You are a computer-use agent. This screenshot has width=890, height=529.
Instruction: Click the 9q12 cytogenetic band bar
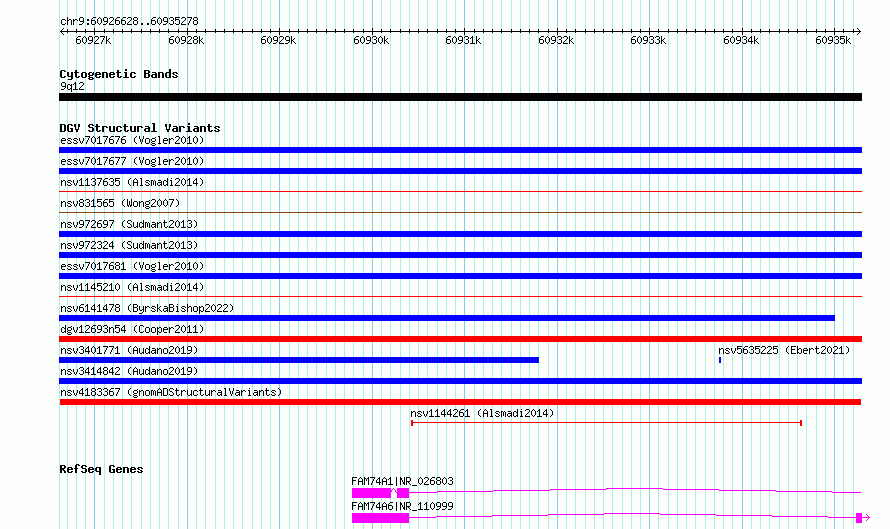pos(460,97)
